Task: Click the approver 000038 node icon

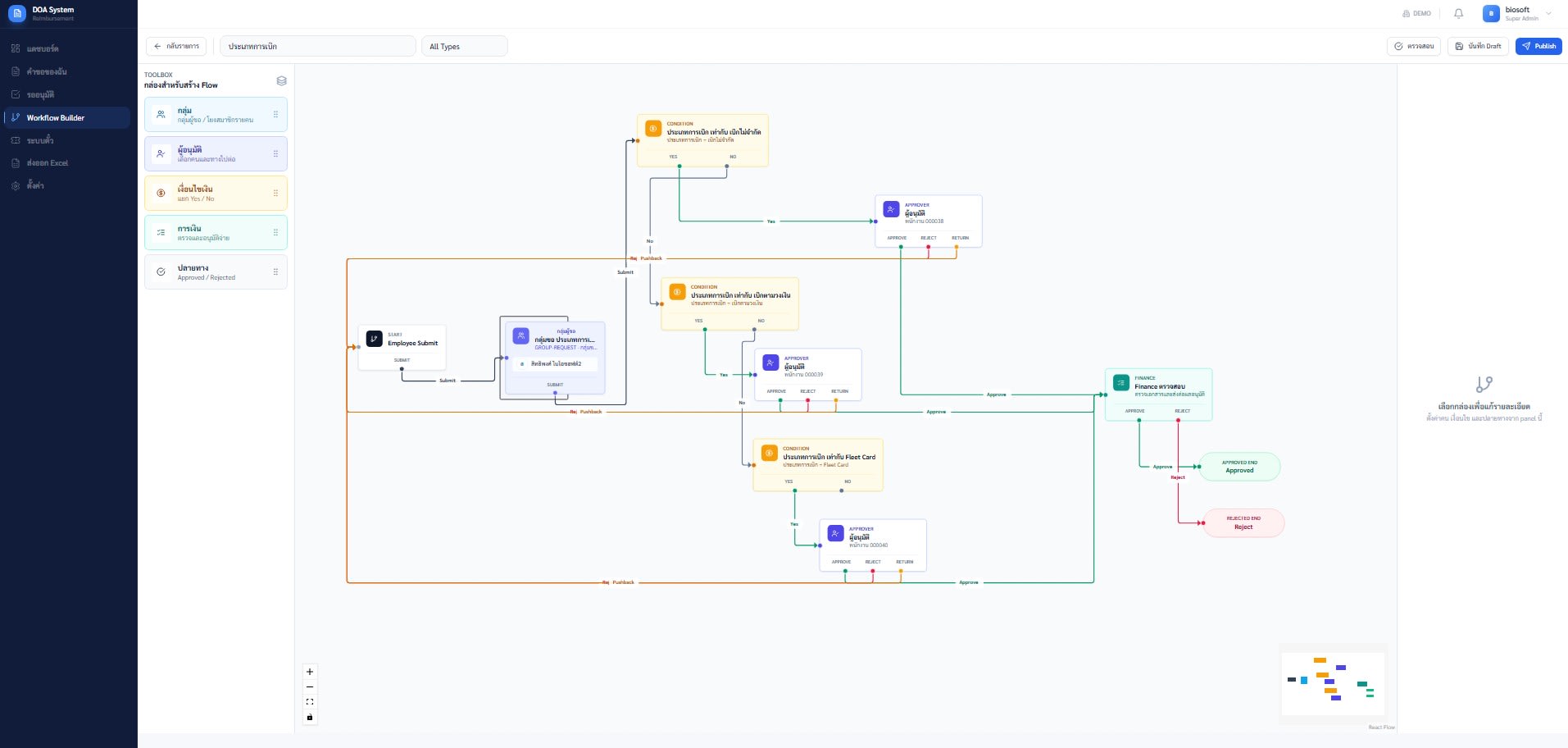Action: point(891,209)
